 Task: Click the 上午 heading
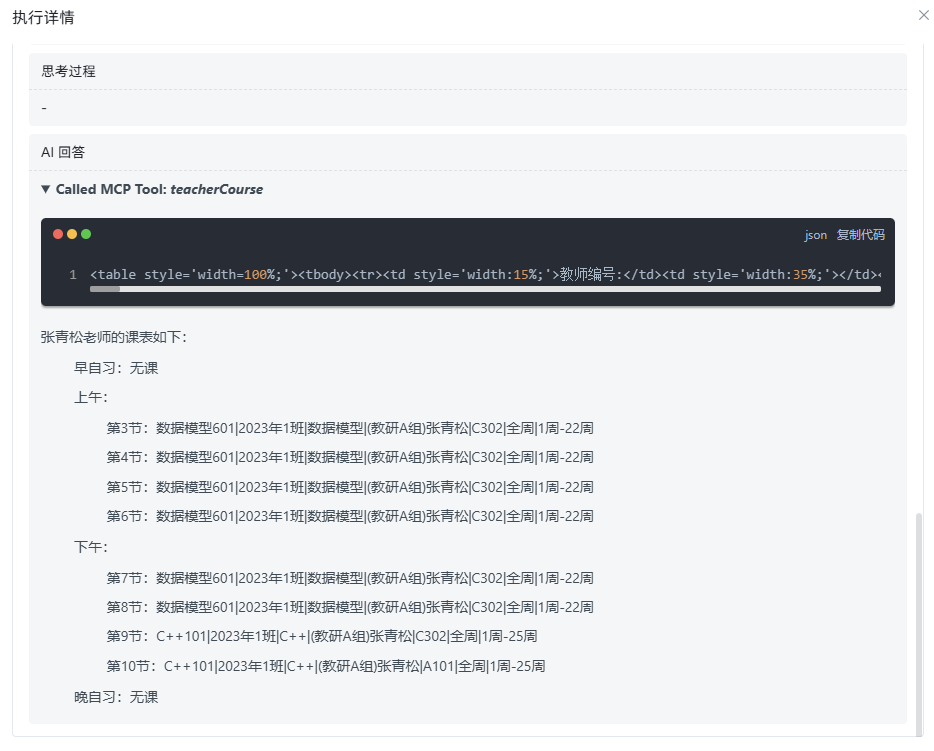point(91,397)
